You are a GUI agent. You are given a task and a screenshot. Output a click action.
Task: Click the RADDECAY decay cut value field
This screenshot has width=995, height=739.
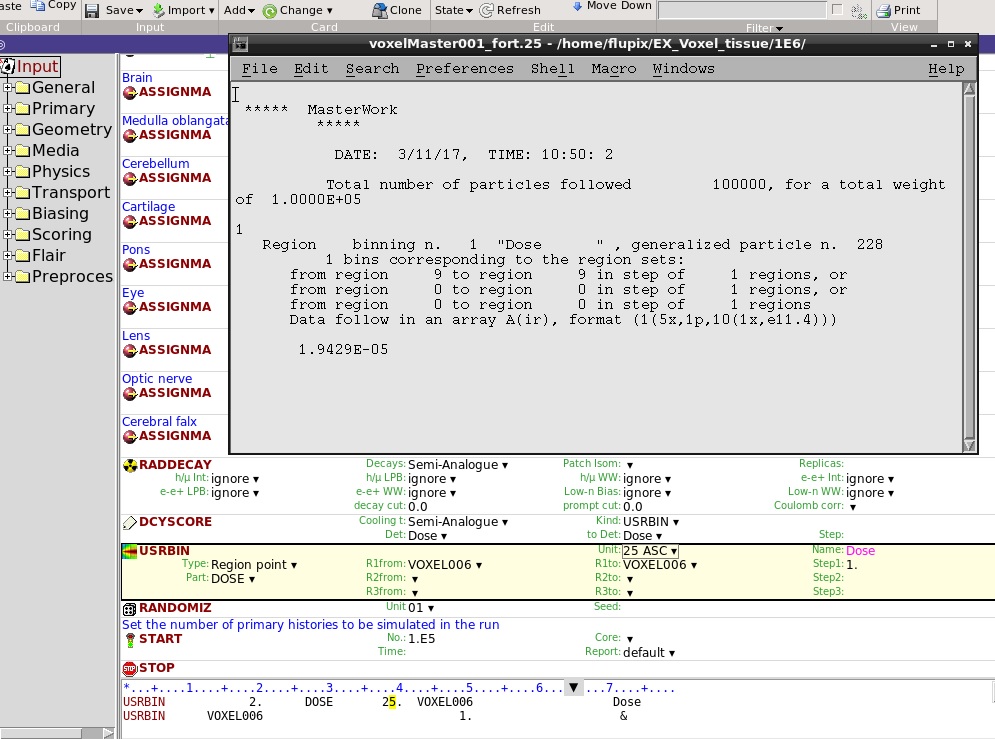click(418, 506)
